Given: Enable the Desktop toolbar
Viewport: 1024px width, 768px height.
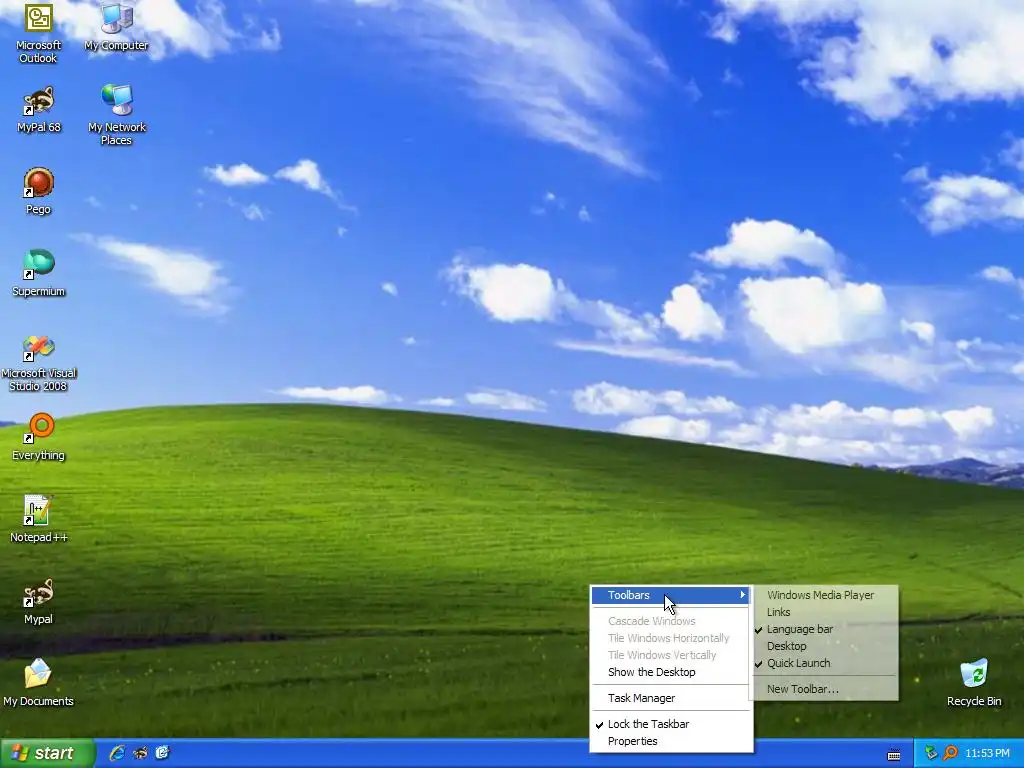Looking at the screenshot, I should click(825, 646).
